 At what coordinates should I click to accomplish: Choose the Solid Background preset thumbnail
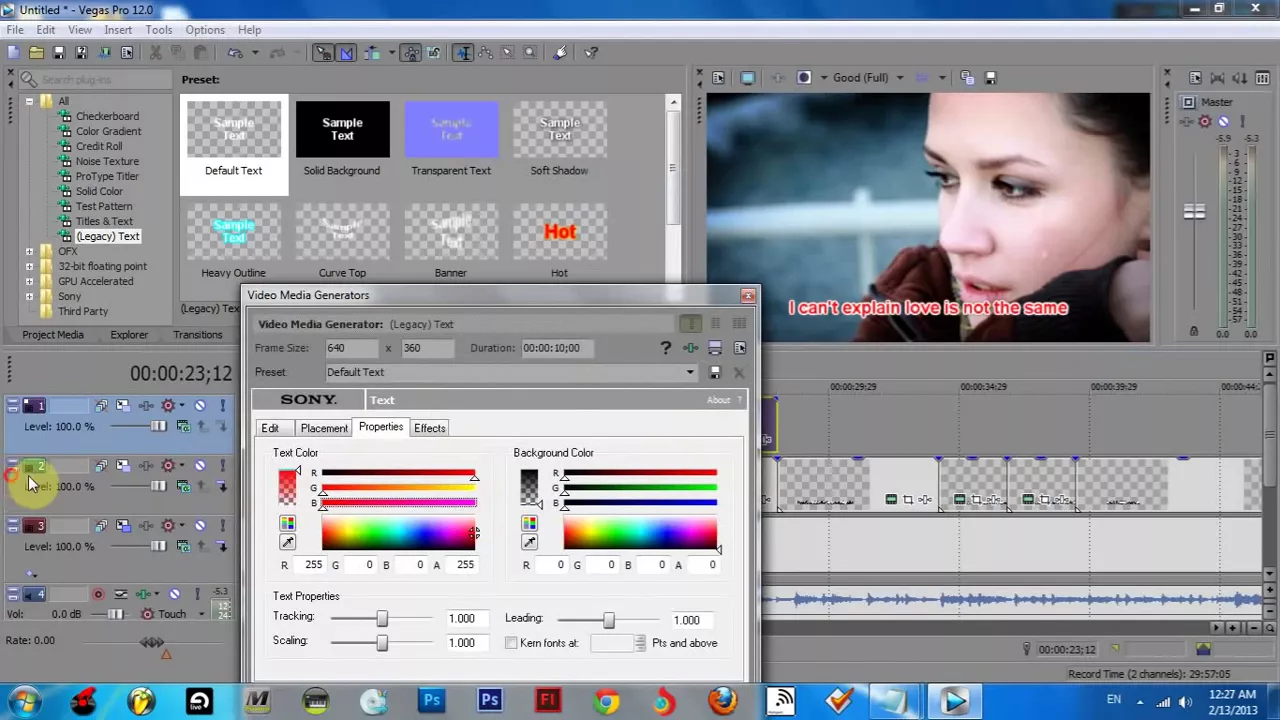click(342, 129)
